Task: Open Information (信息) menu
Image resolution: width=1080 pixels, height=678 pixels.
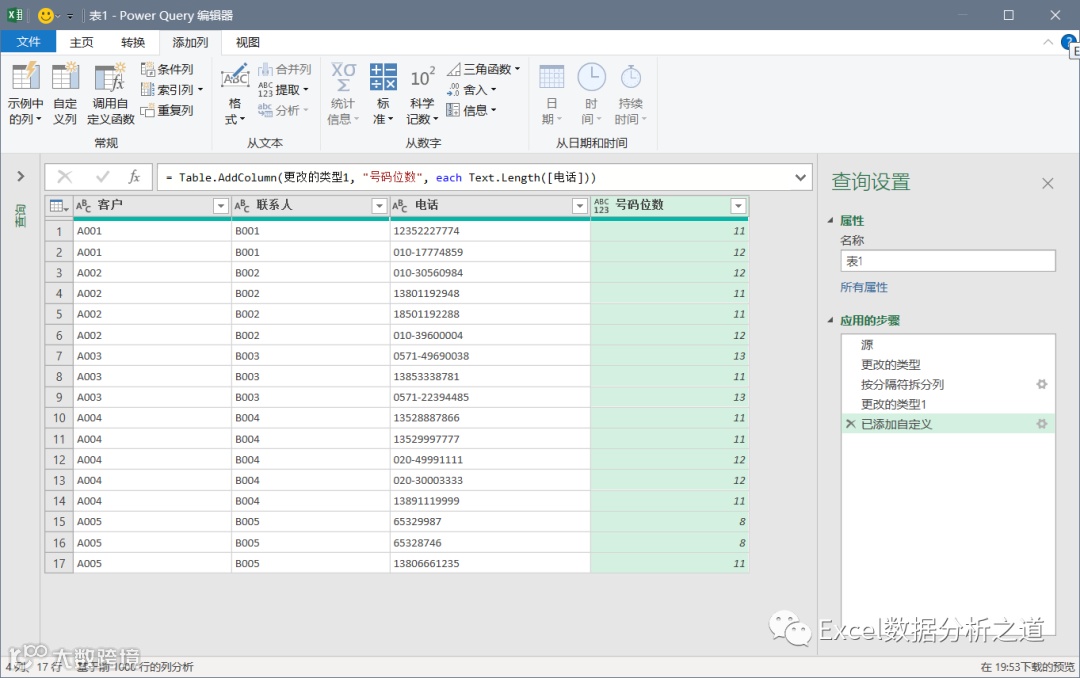Action: [471, 110]
